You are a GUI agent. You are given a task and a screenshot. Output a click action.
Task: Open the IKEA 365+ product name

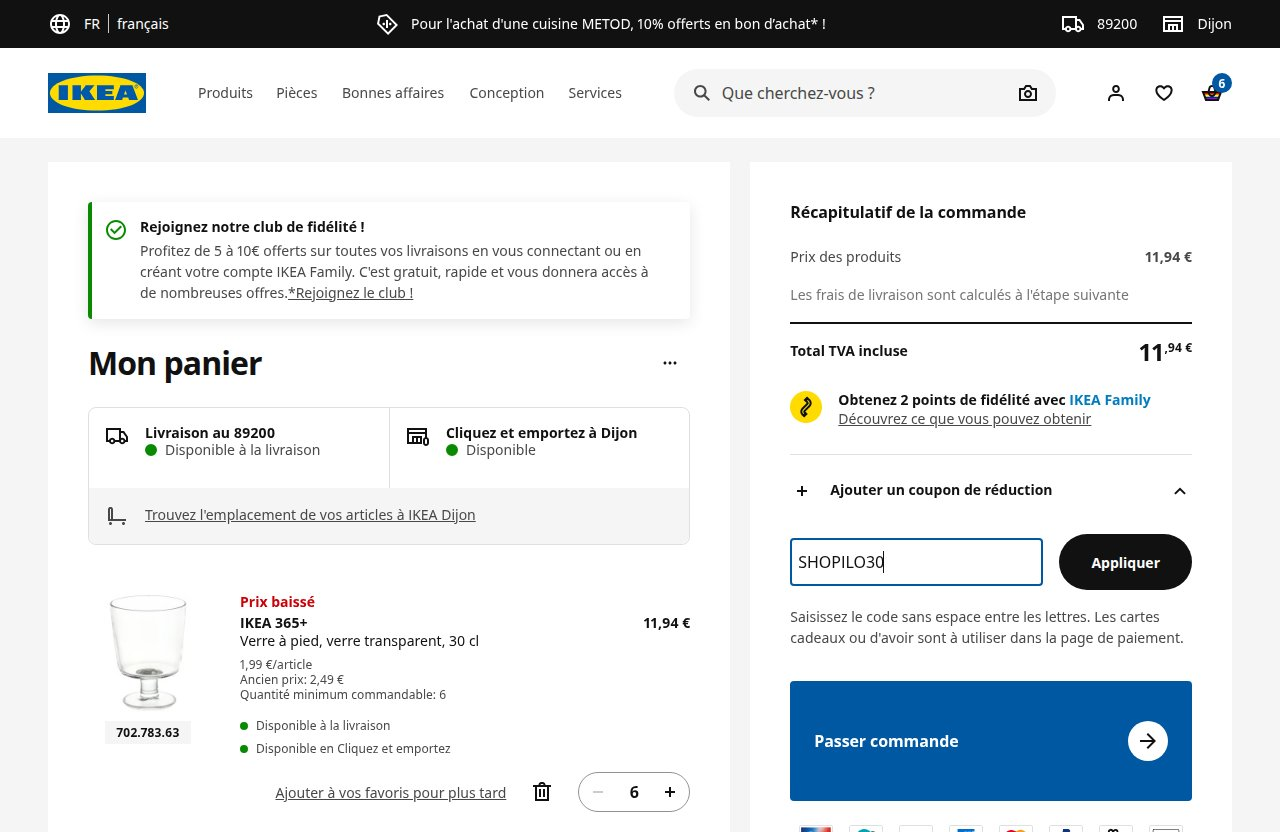[x=274, y=623]
